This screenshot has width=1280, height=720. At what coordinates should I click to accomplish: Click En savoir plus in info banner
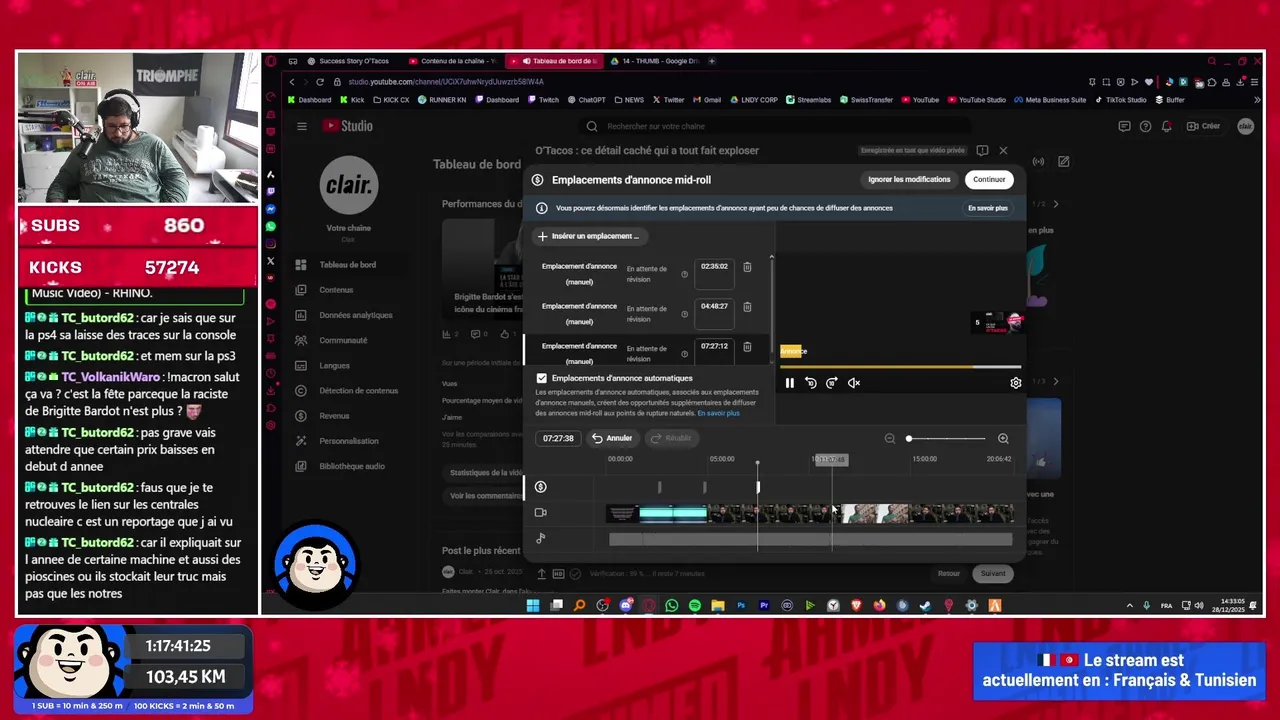[x=988, y=208]
